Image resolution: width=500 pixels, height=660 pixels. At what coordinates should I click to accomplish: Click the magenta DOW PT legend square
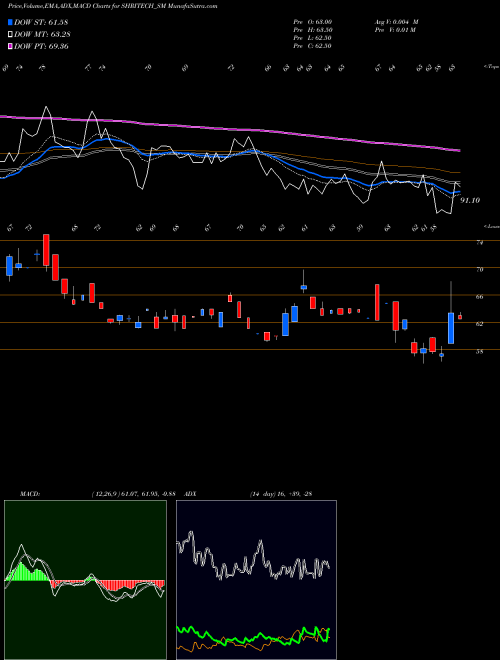(x=11, y=46)
